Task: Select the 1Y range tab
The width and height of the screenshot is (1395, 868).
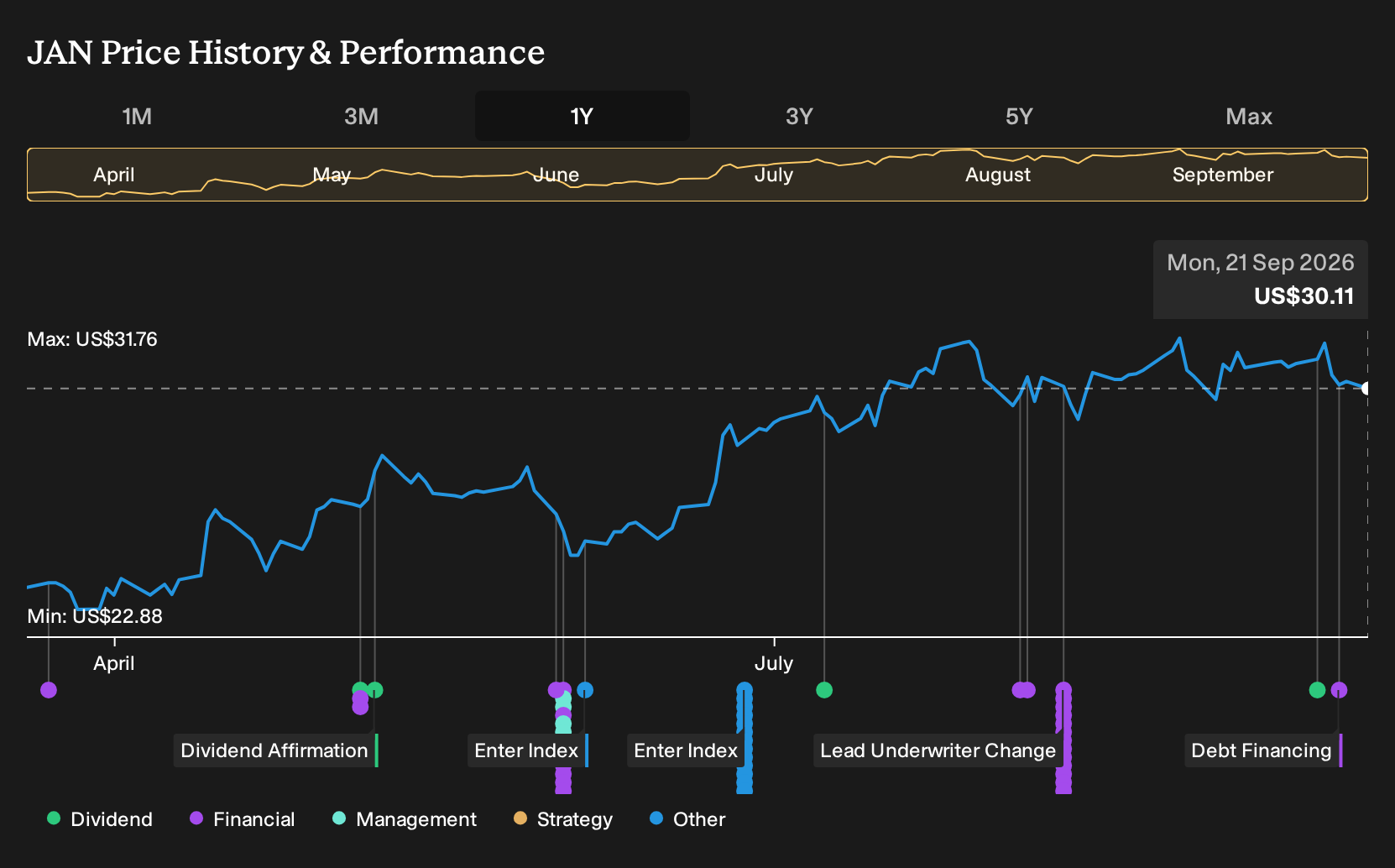Action: (583, 117)
